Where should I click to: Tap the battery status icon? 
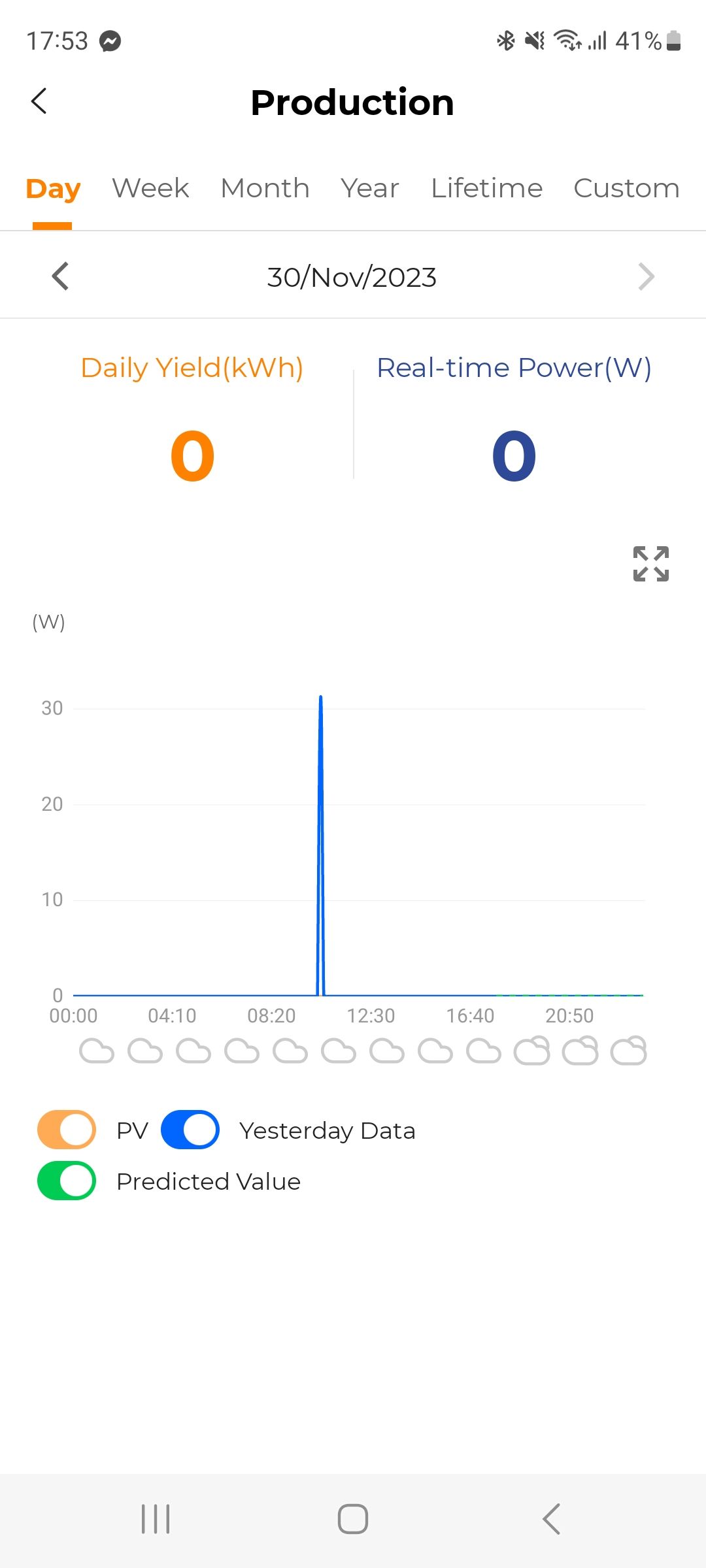(x=674, y=41)
